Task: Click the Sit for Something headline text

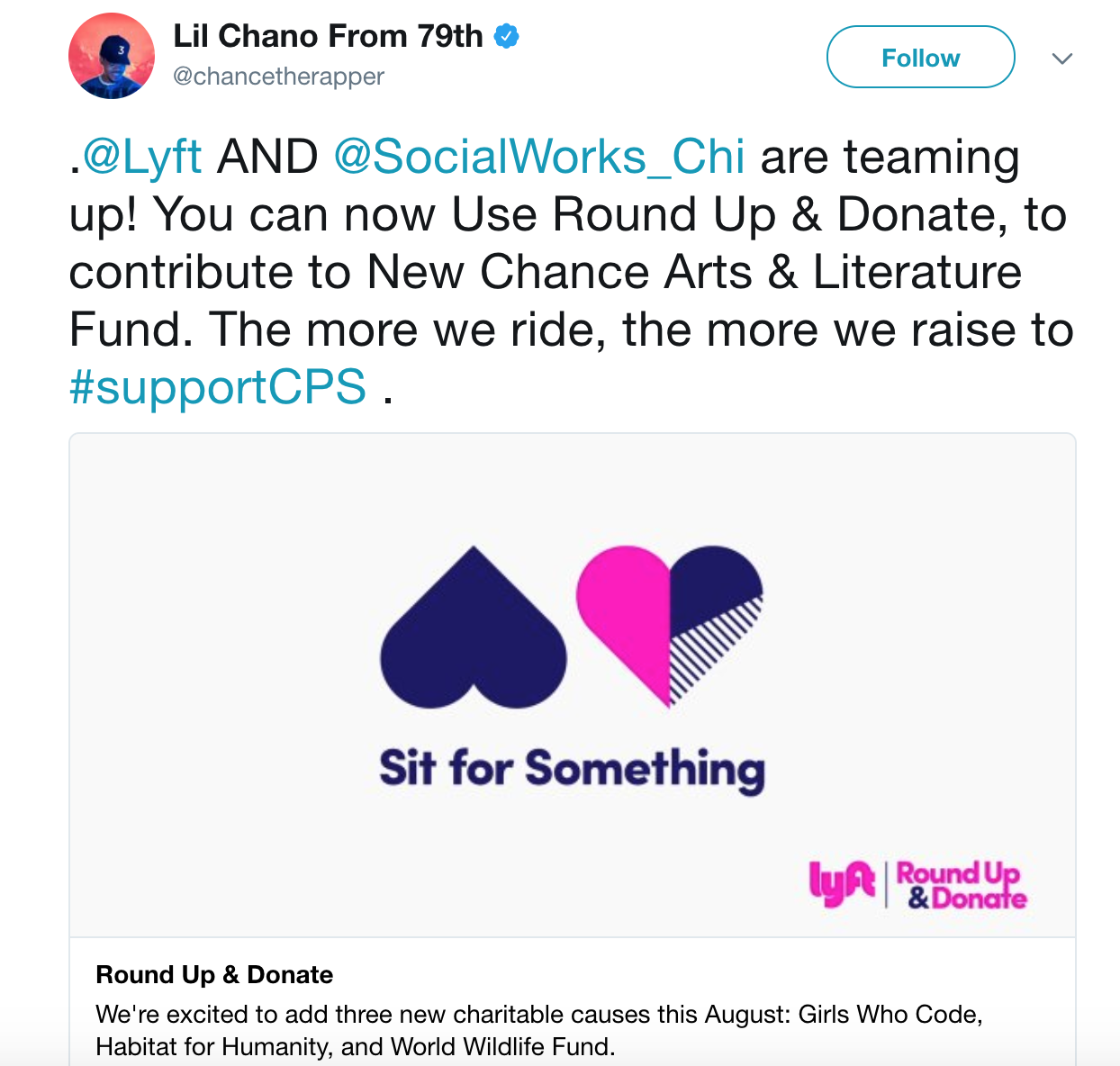Action: 572,770
